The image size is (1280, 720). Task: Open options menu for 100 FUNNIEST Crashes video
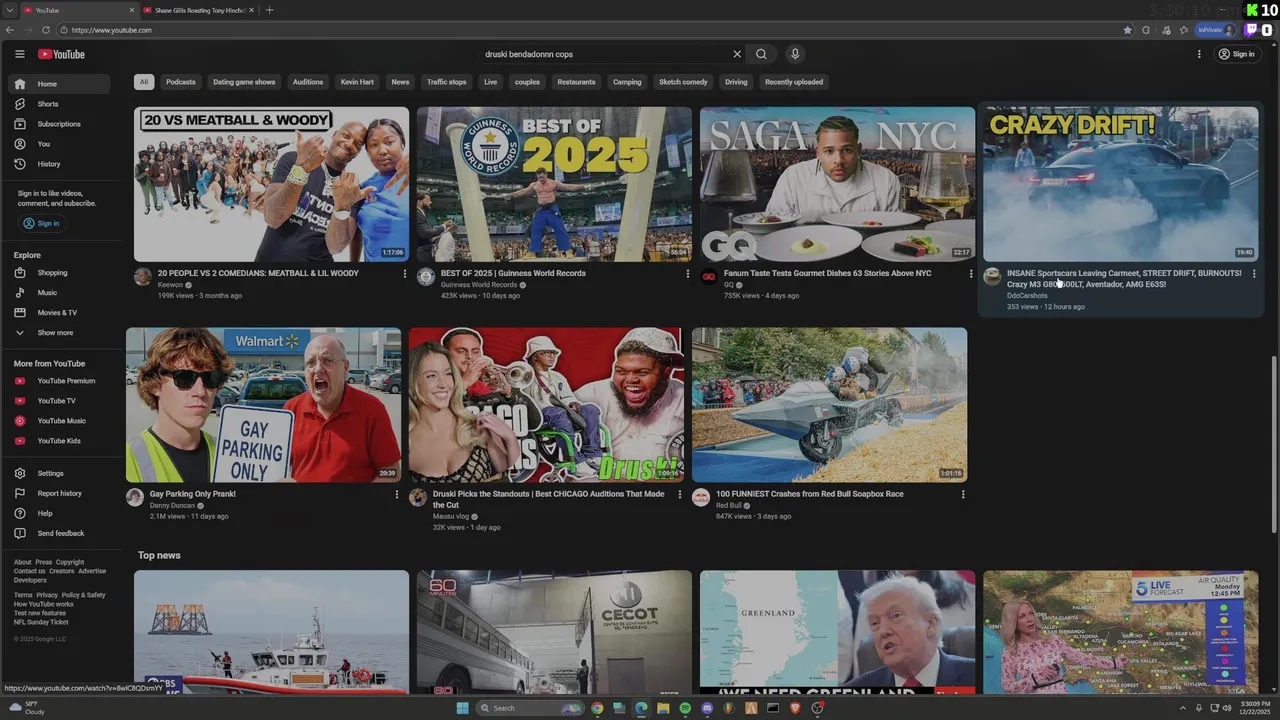[x=963, y=495]
